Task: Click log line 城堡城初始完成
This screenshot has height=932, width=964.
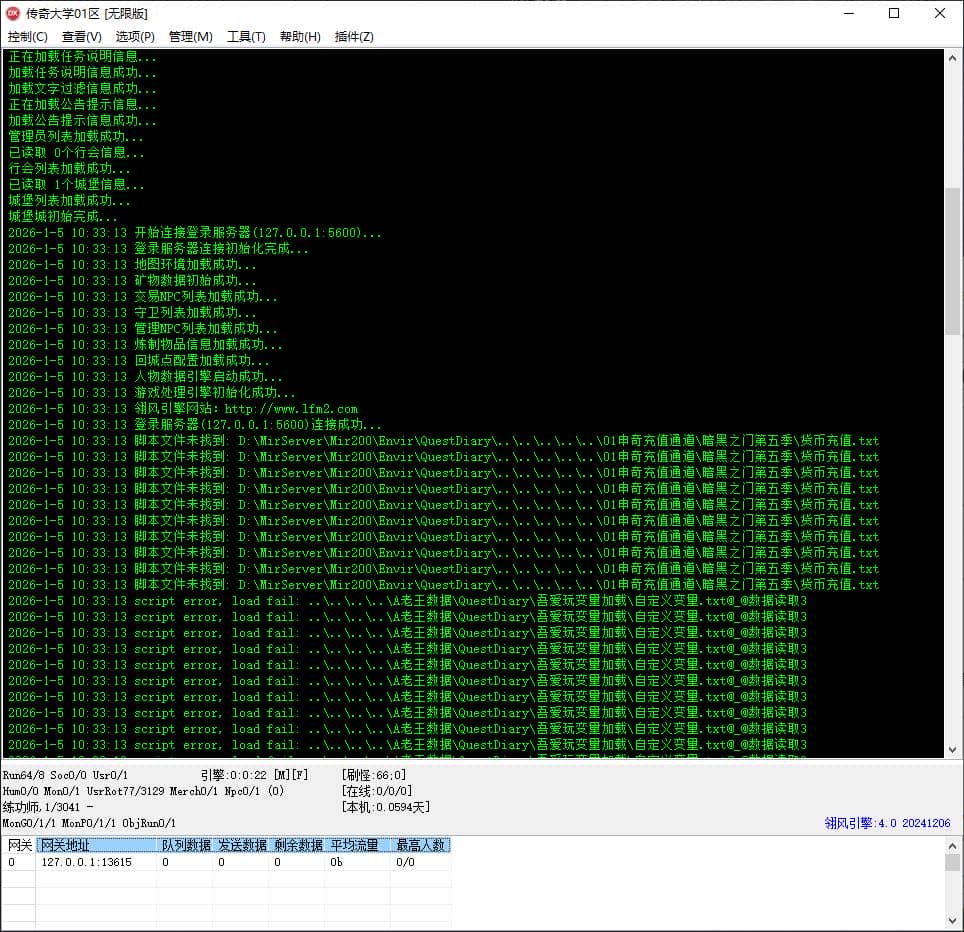Action: (x=62, y=217)
